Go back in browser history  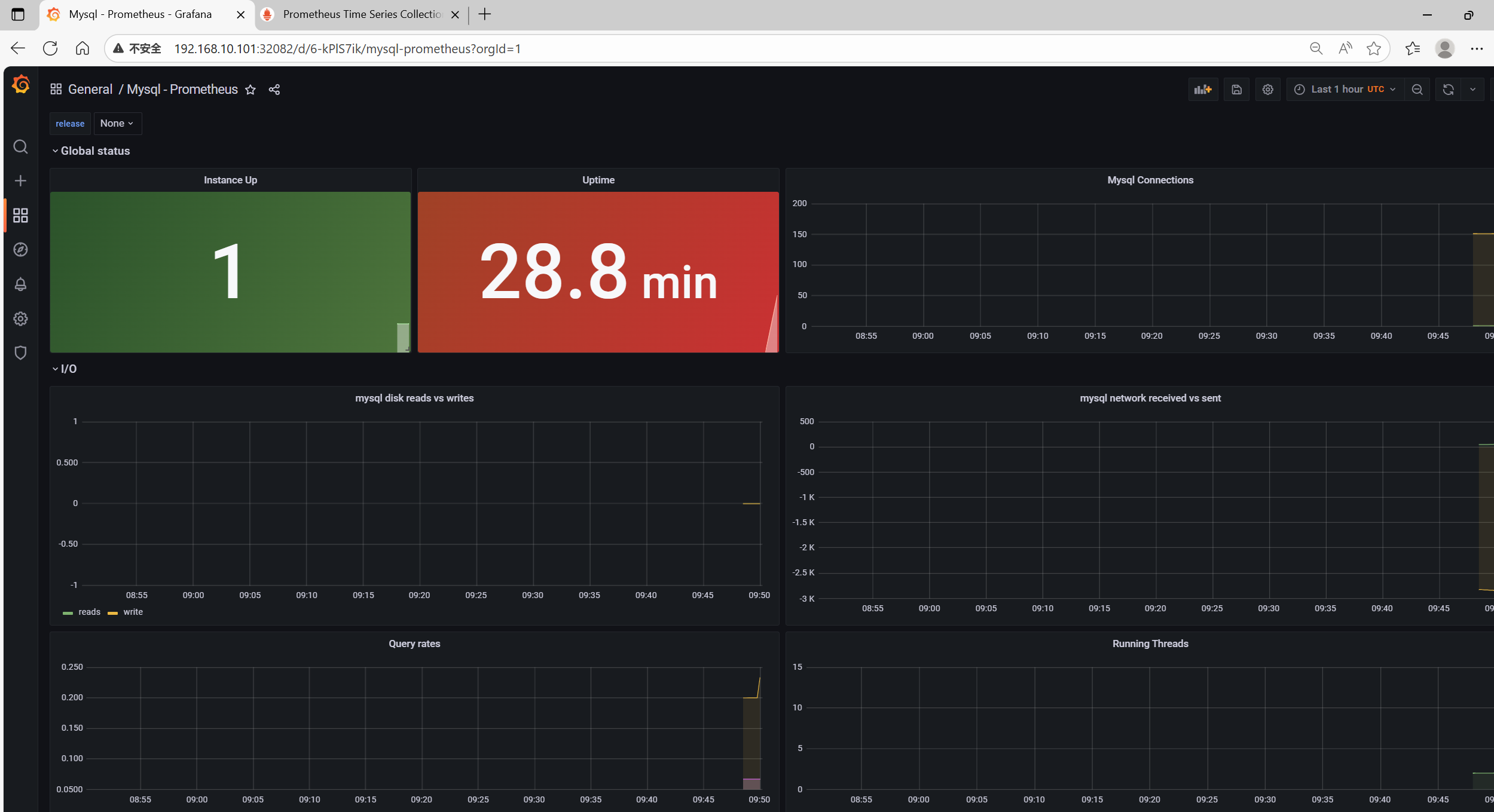tap(18, 48)
